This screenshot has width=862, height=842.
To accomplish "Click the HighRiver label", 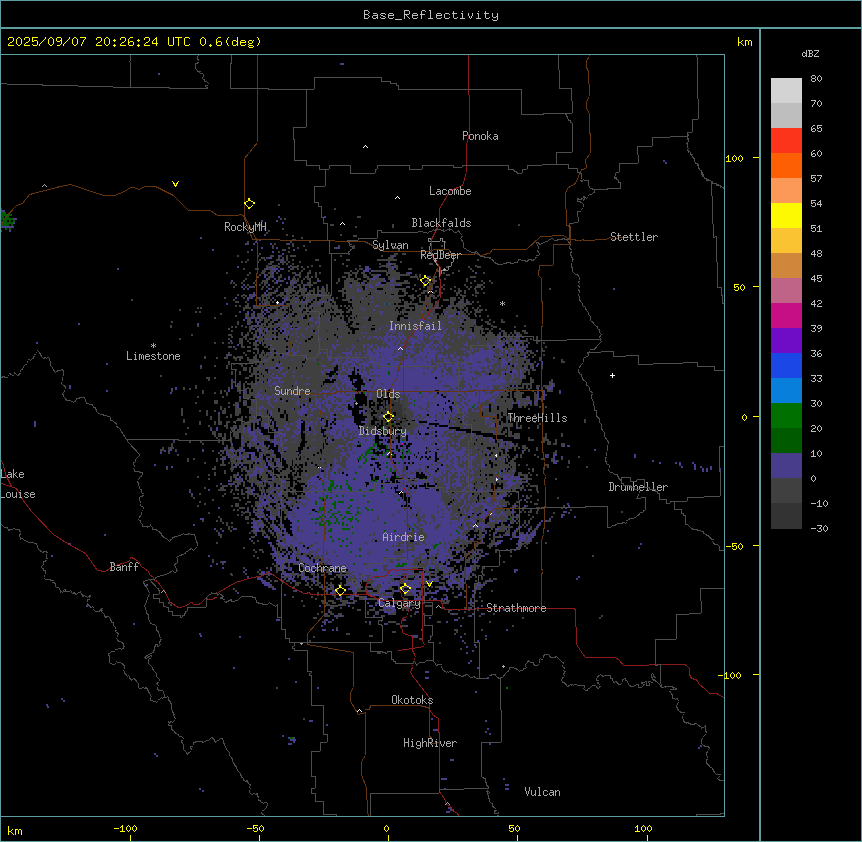I will point(430,743).
